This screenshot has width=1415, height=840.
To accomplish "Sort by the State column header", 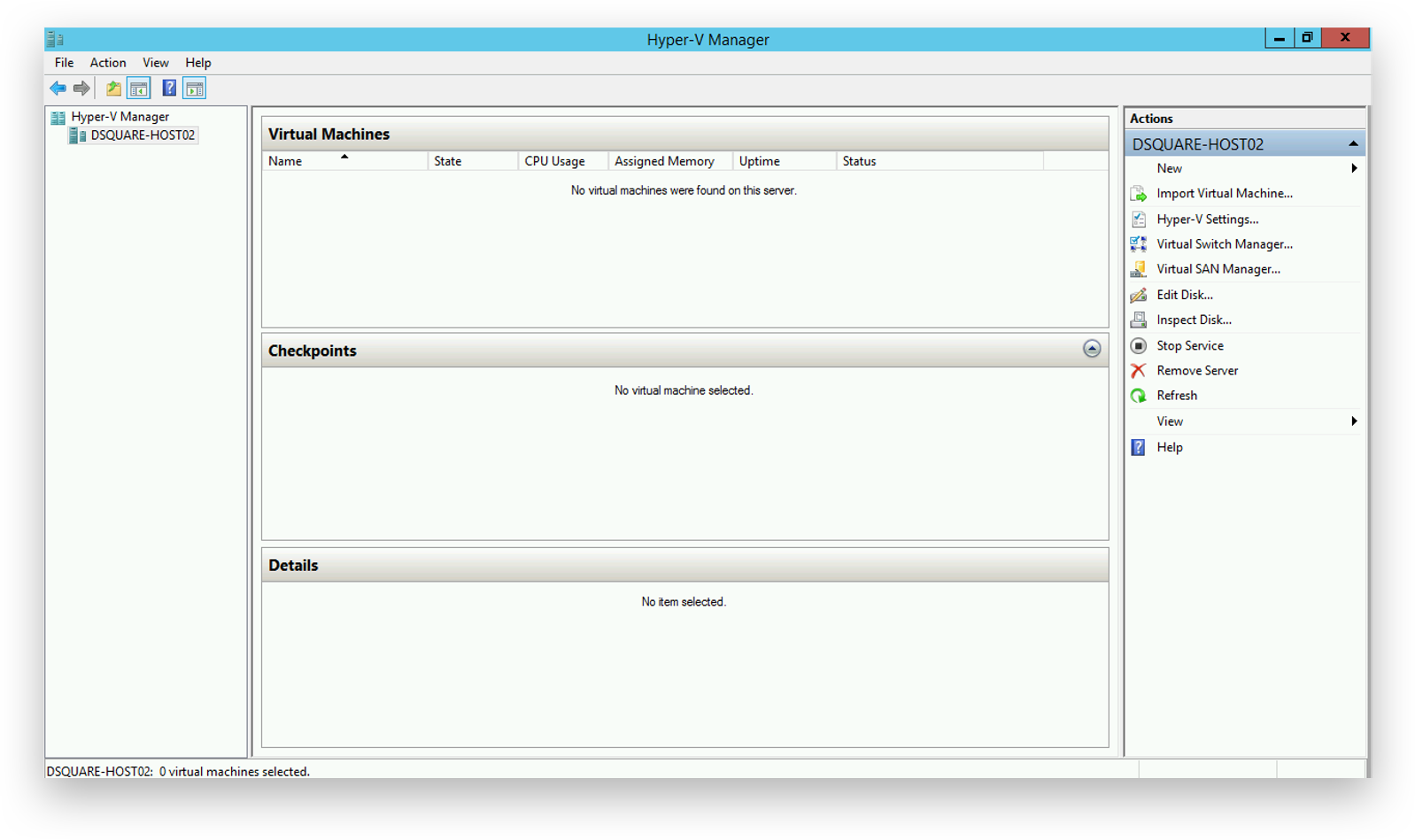I will pyautogui.click(x=473, y=161).
